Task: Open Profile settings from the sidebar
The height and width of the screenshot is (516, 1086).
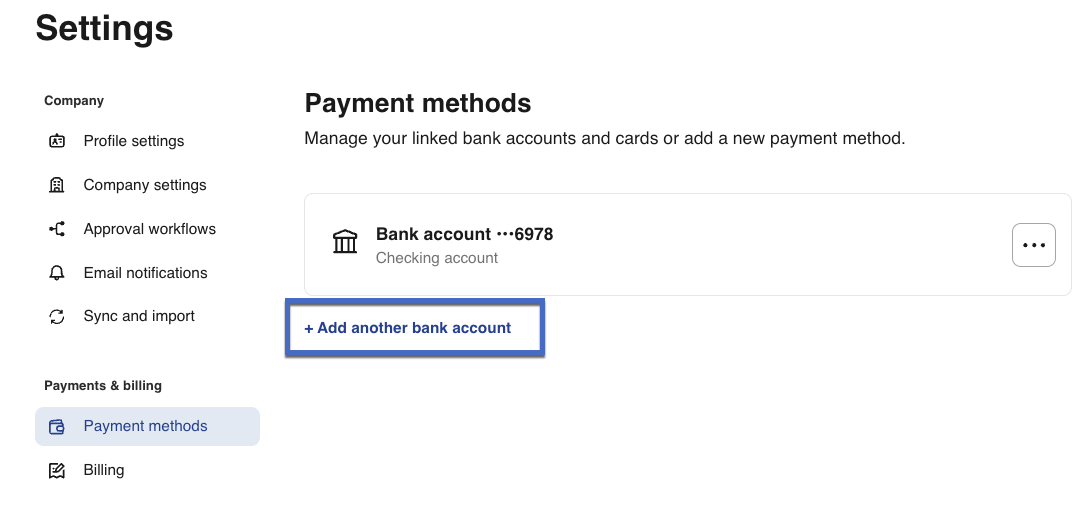Action: coord(134,141)
